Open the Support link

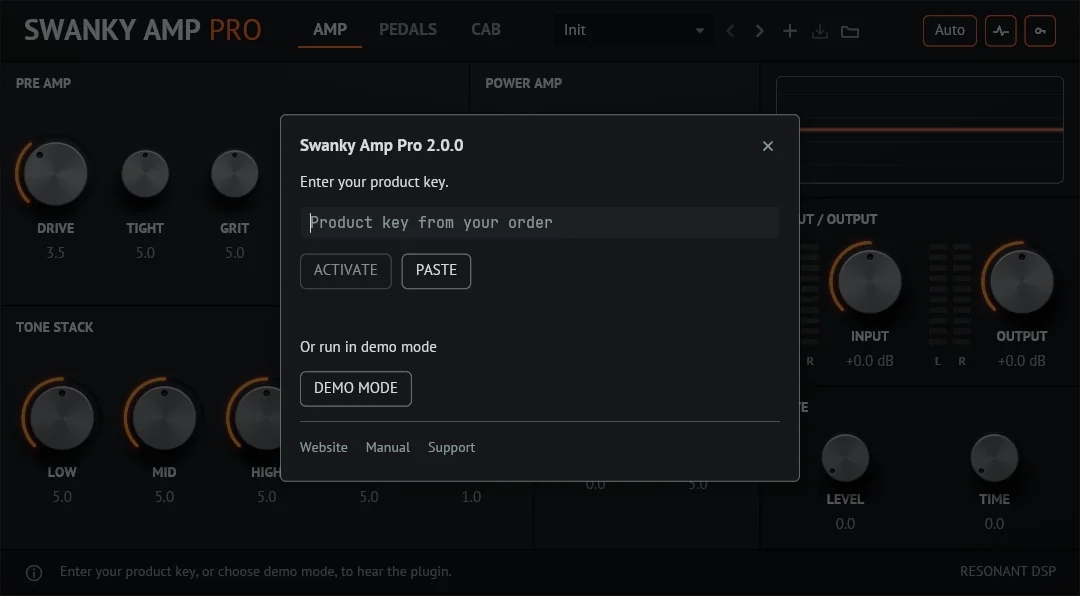[x=451, y=447]
